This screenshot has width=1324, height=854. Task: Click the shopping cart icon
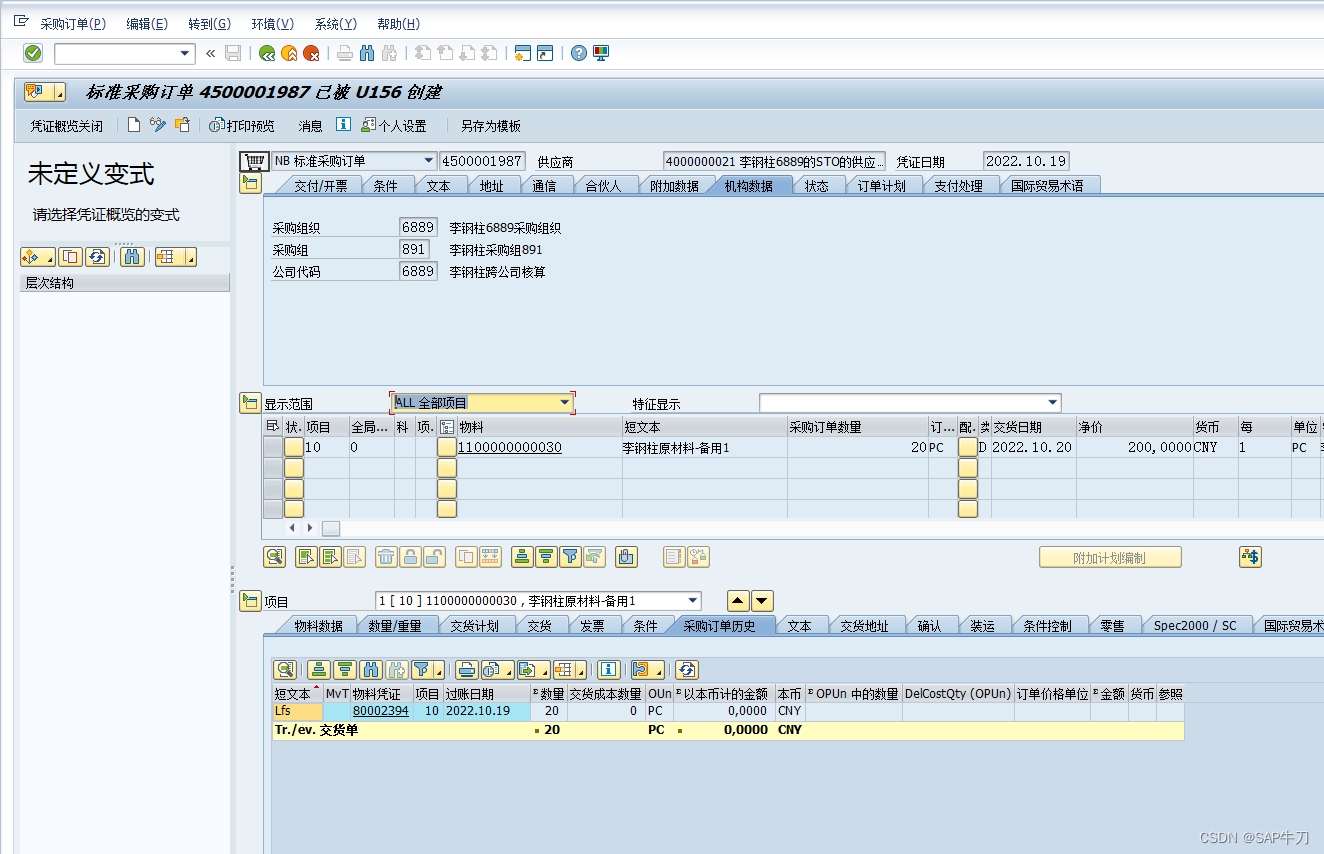click(255, 161)
